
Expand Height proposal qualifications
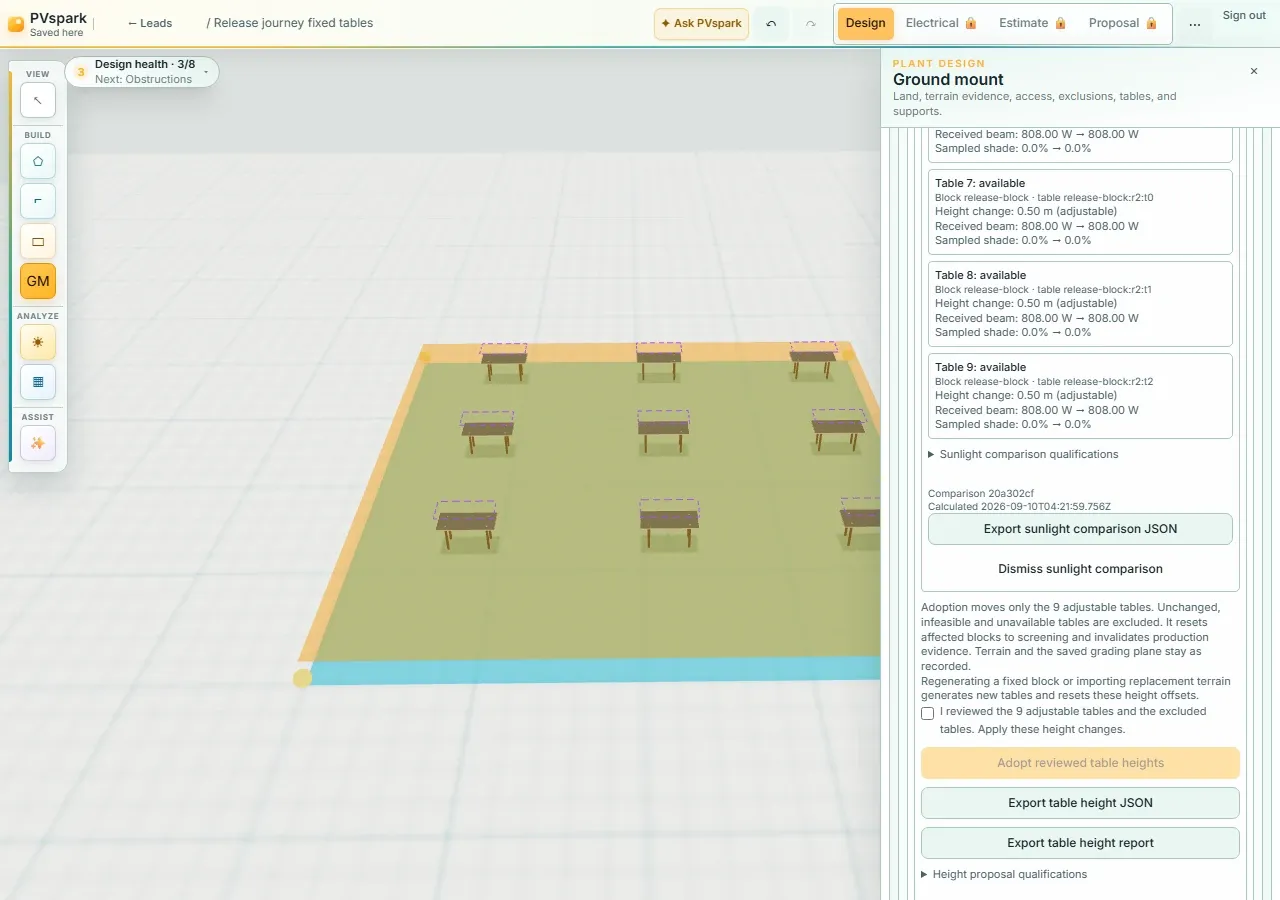(1004, 874)
